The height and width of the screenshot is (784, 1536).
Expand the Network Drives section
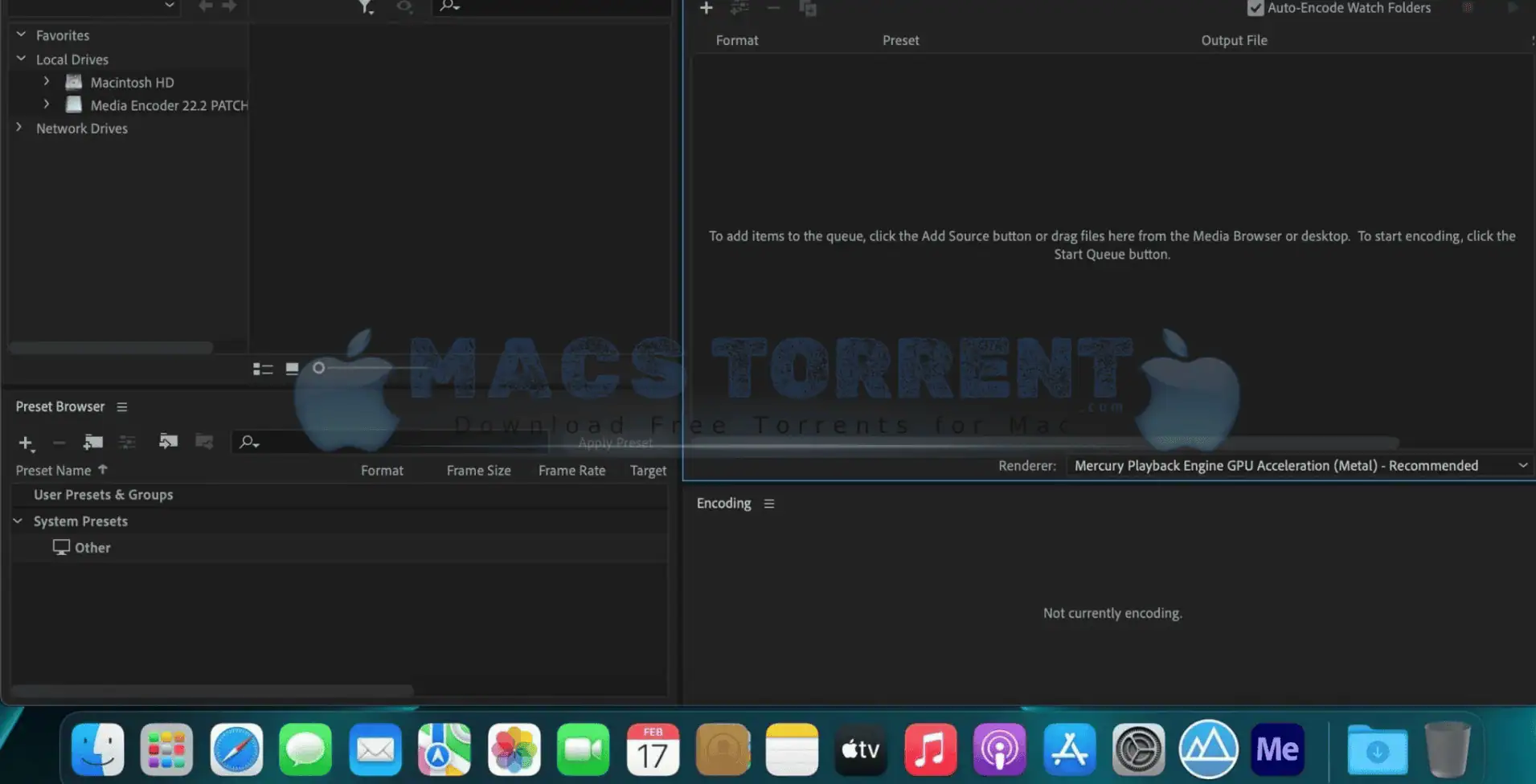point(19,127)
